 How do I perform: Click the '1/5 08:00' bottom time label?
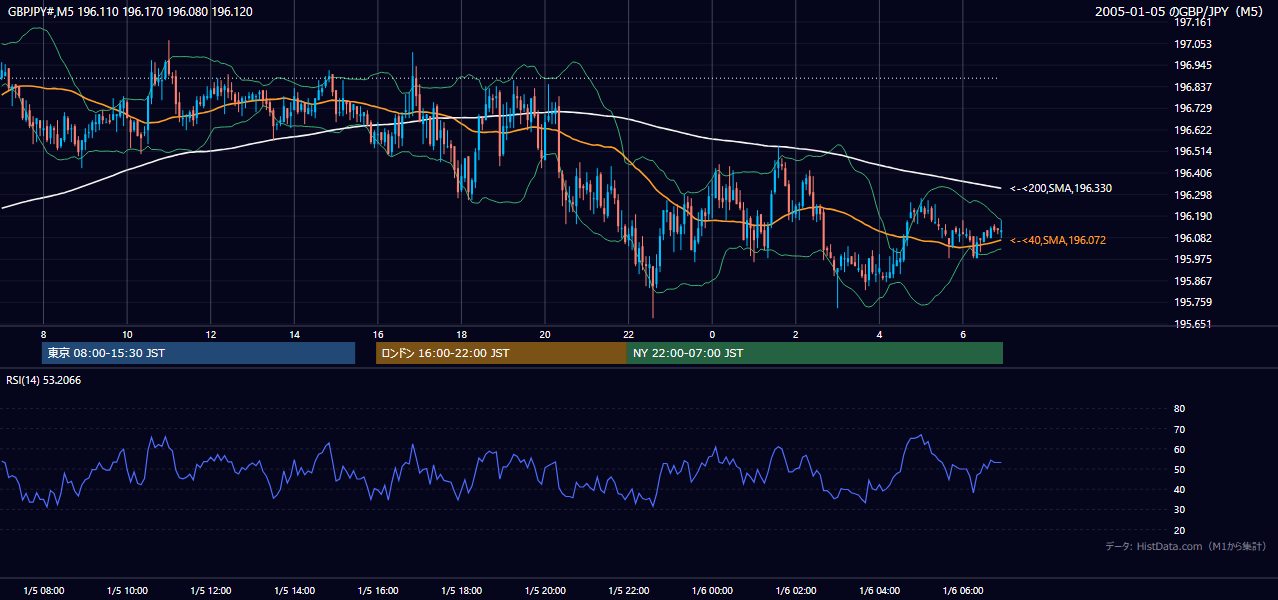point(44,591)
